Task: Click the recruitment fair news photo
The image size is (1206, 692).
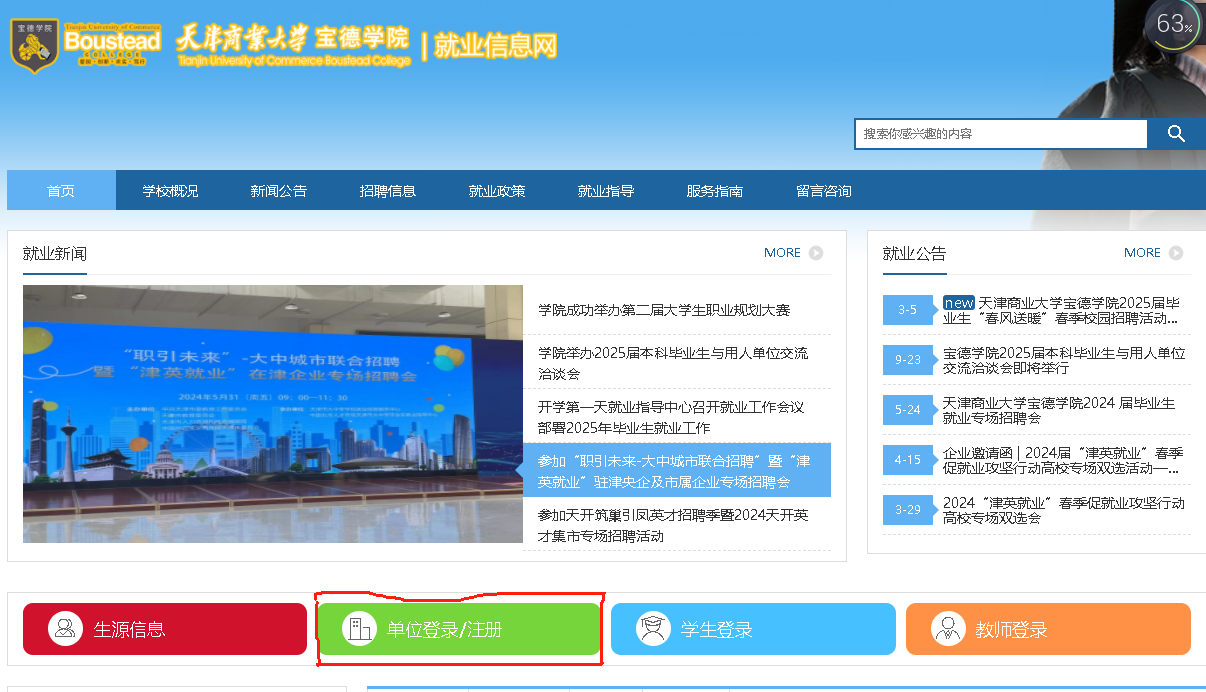Action: point(270,414)
